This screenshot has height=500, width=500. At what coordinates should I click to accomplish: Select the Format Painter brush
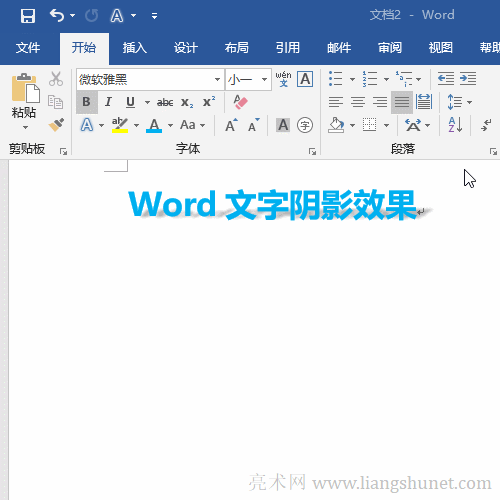click(56, 125)
